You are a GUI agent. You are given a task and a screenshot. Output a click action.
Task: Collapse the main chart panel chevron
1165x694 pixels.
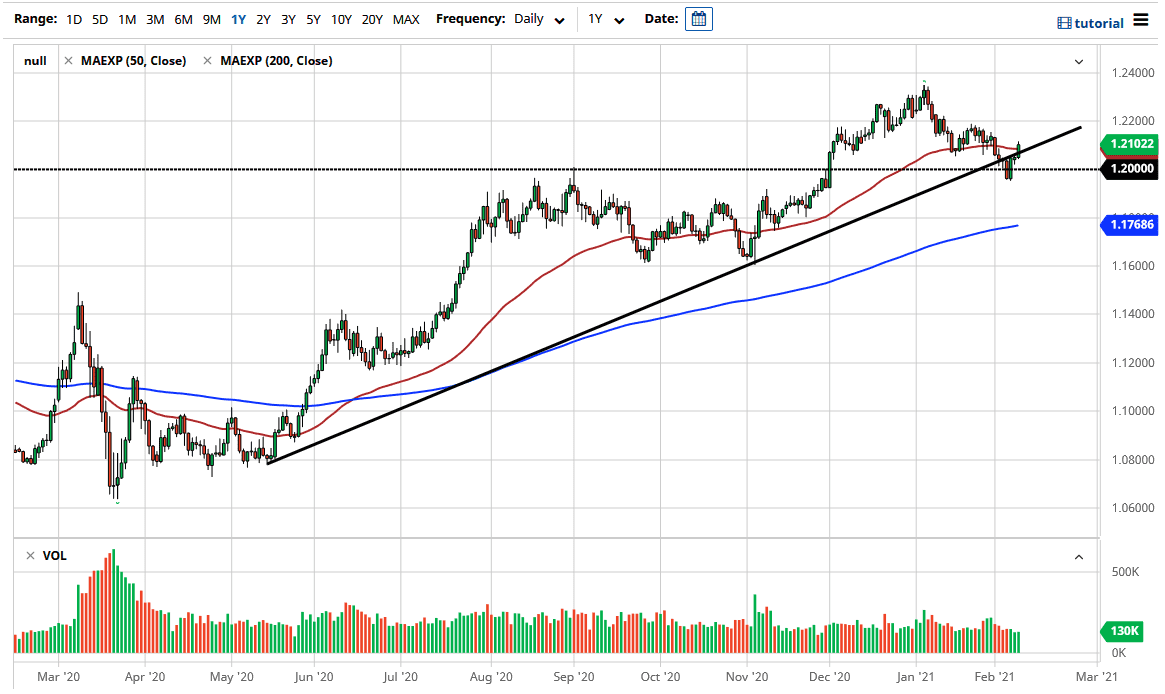point(1079,62)
